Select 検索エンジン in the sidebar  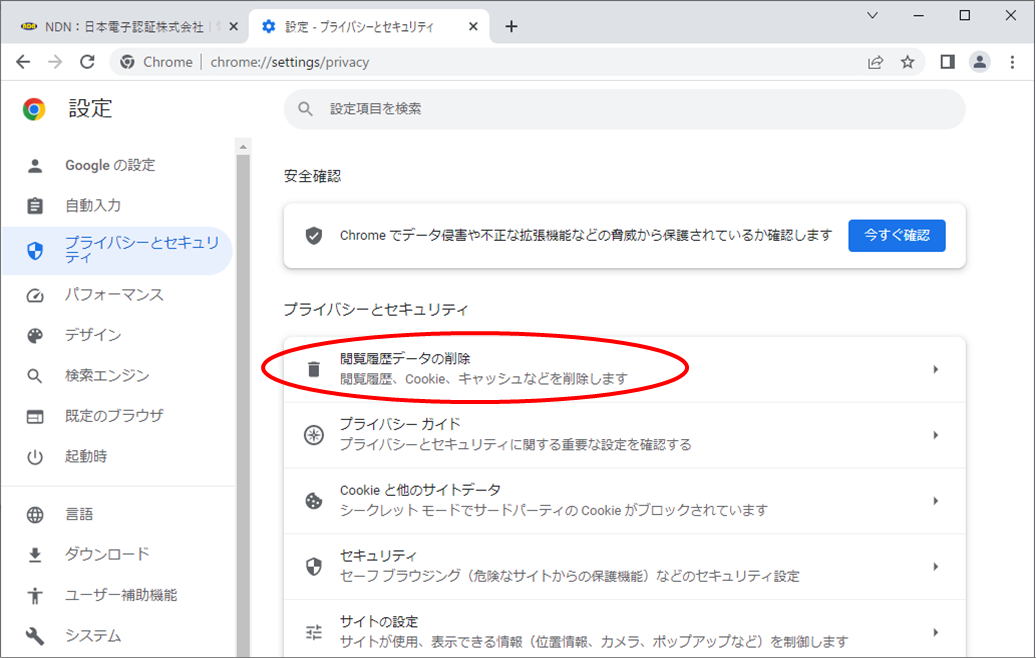(x=107, y=376)
